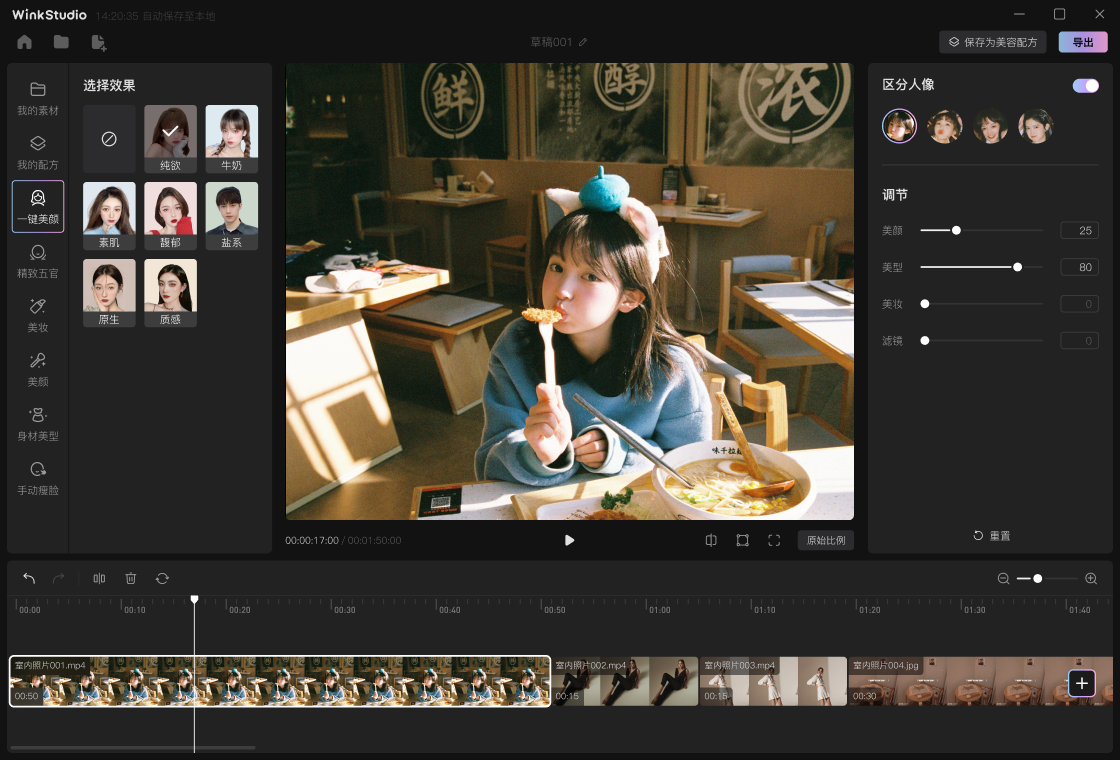Screen dimensions: 1120x760
Task: Split the clip at the playhead
Action: pyautogui.click(x=98, y=578)
